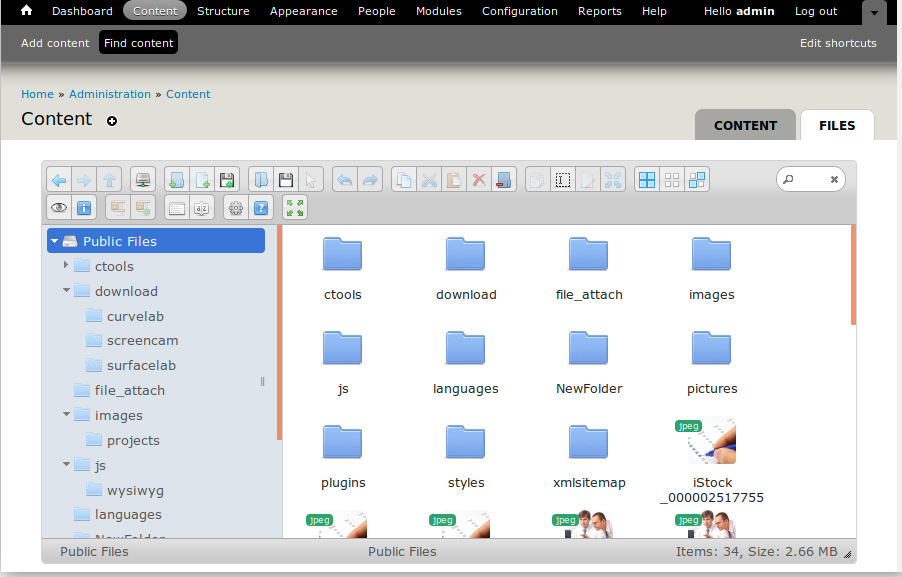The height and width of the screenshot is (577, 902).
Task: Open Get Info with the blue info icon
Action: click(85, 208)
